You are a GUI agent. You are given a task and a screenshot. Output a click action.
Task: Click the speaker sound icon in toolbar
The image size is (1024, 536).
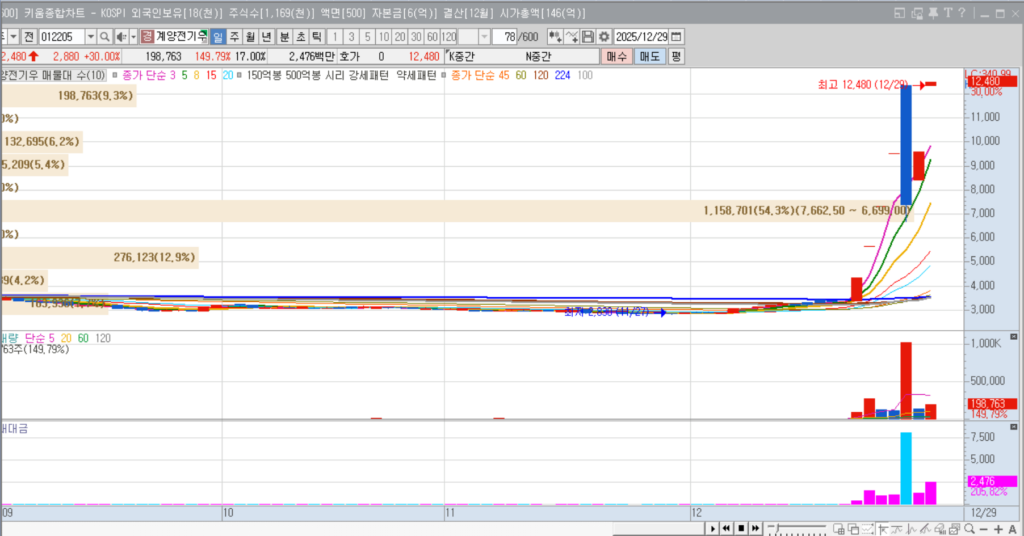pos(119,36)
